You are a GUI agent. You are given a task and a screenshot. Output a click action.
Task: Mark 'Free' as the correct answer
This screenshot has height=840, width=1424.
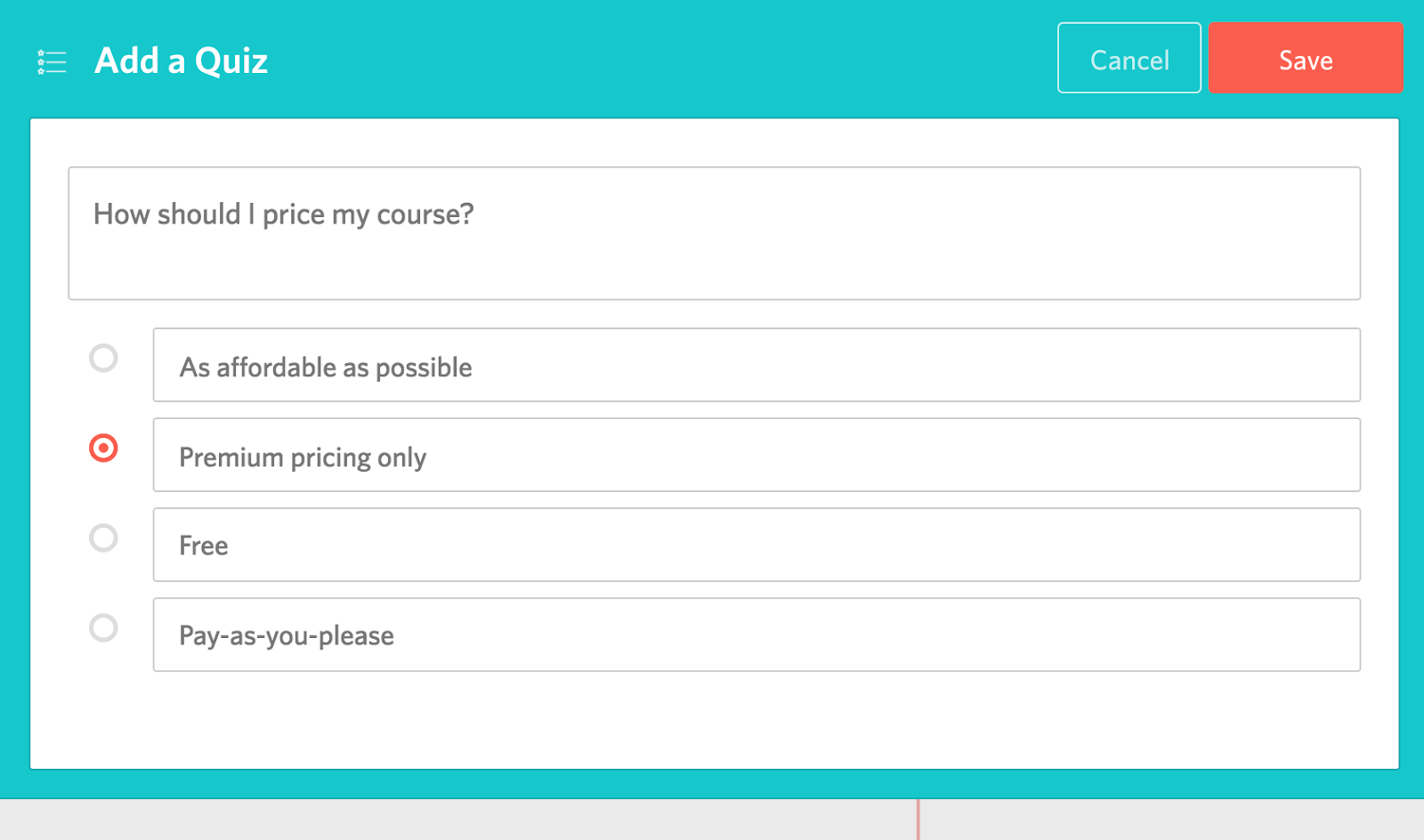[103, 537]
